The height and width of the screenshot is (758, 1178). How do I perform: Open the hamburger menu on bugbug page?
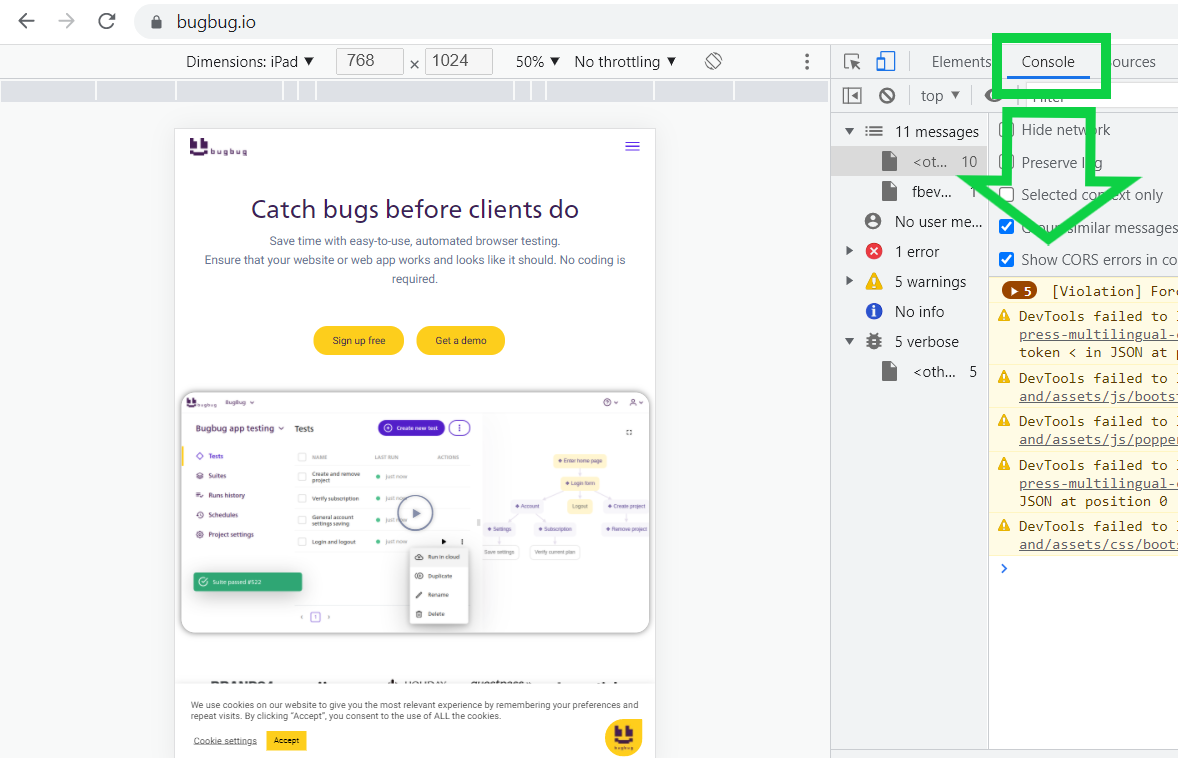[x=633, y=146]
